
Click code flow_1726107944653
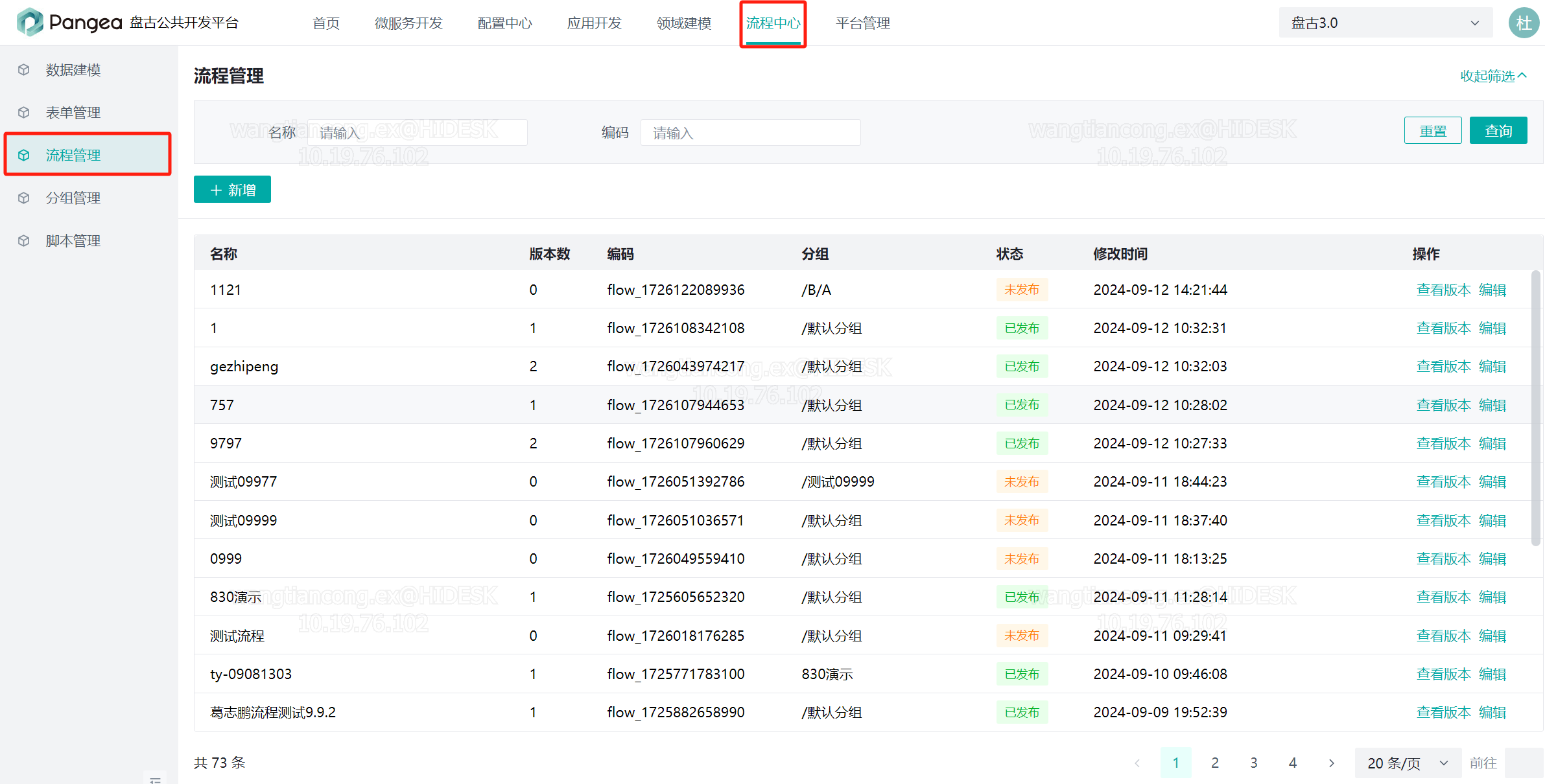[x=676, y=405]
